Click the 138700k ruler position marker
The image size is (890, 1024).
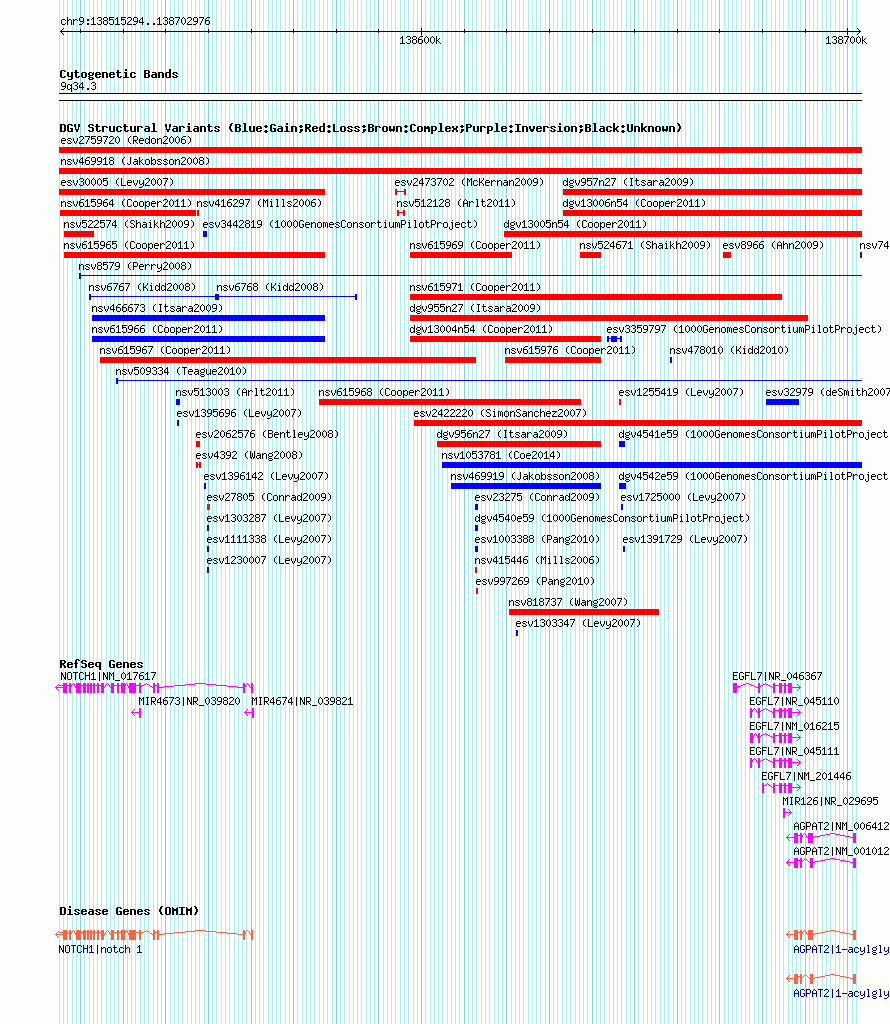(846, 40)
